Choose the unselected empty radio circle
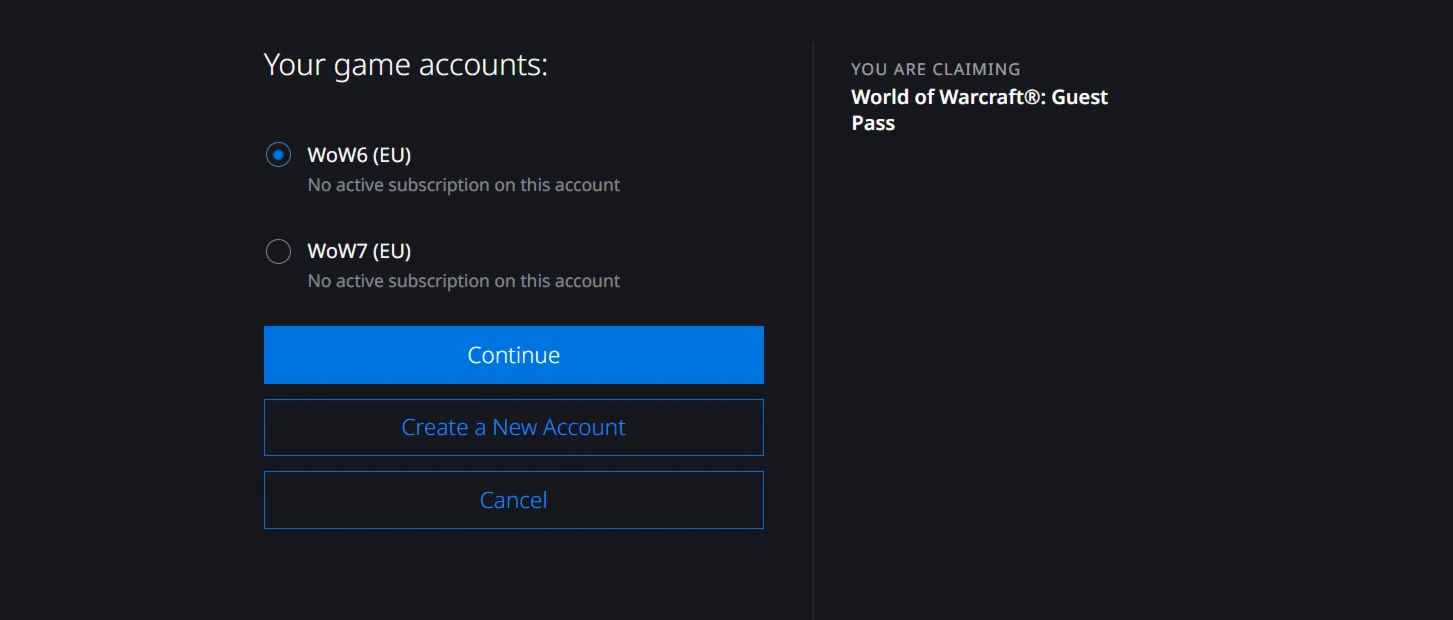Screen dimensions: 1453x620 click(278, 251)
